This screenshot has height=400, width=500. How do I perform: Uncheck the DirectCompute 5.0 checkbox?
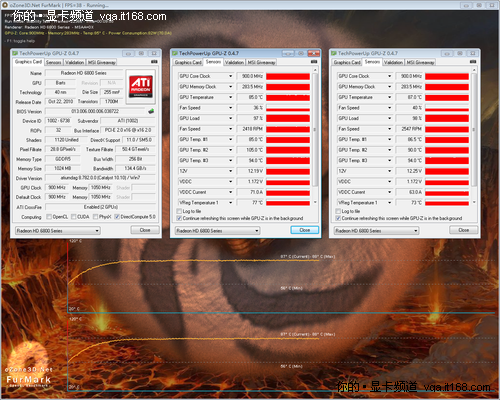pyautogui.click(x=117, y=217)
